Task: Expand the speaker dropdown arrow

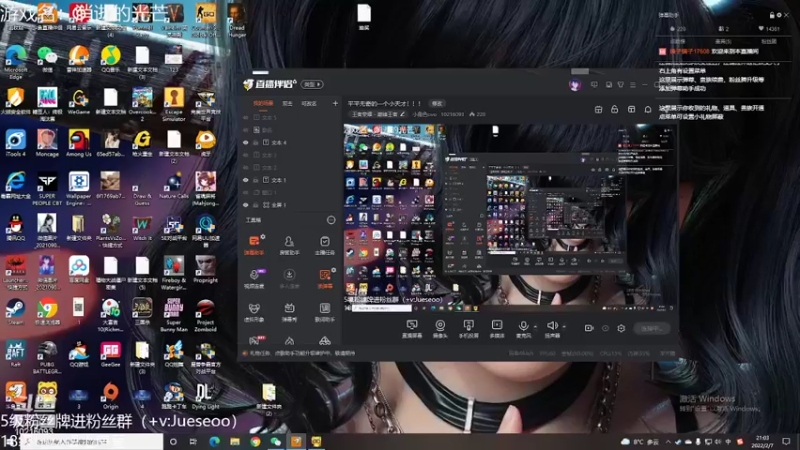Action: tap(564, 326)
